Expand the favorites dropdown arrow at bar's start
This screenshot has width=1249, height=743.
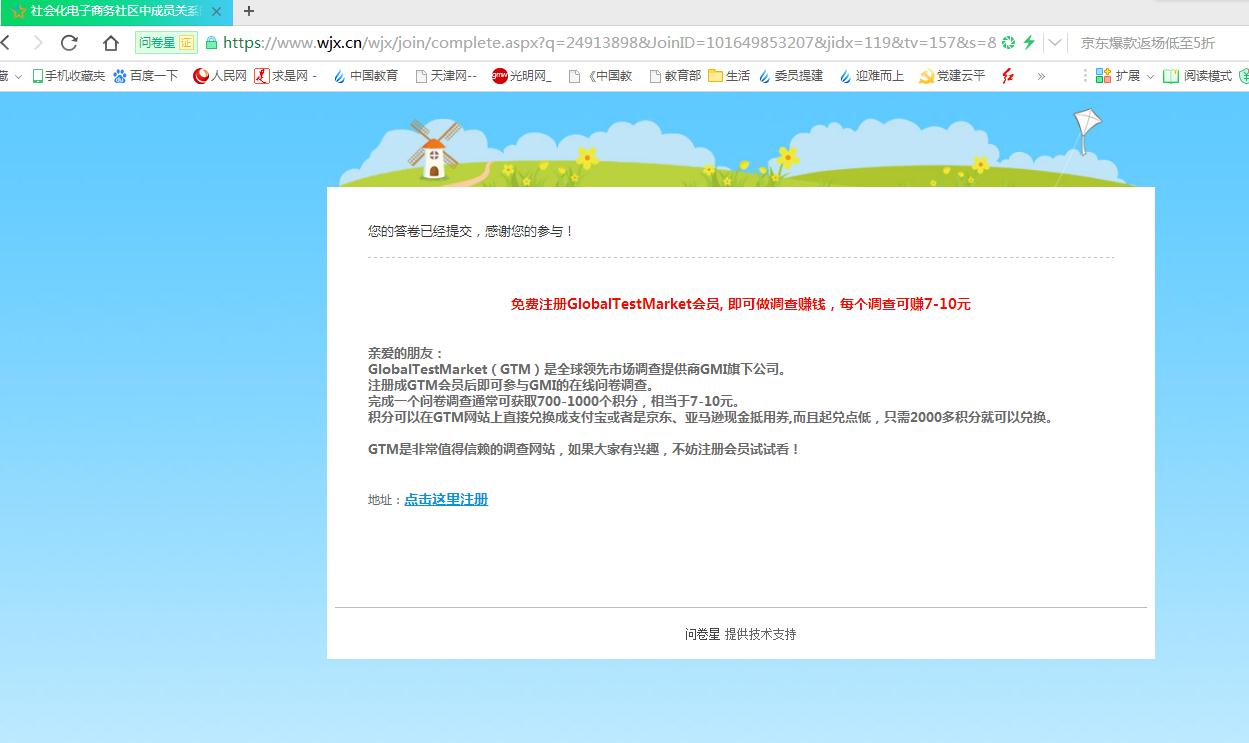click(x=17, y=75)
